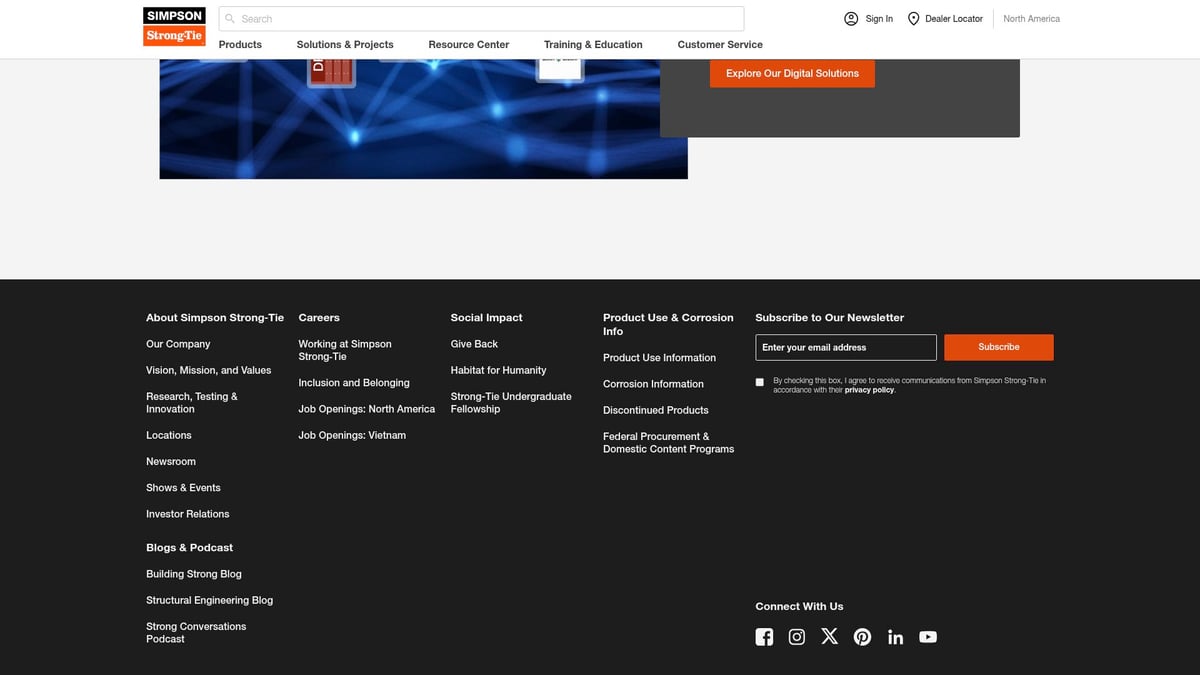1200x675 pixels.
Task: Click the Simpson Strong-Tie logo
Action: (174, 26)
